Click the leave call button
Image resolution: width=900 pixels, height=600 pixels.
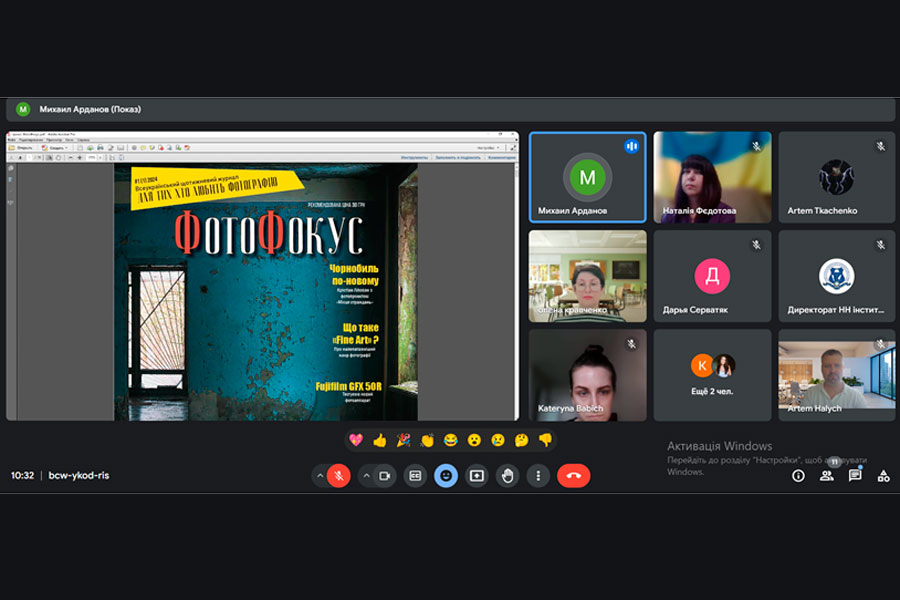click(573, 476)
